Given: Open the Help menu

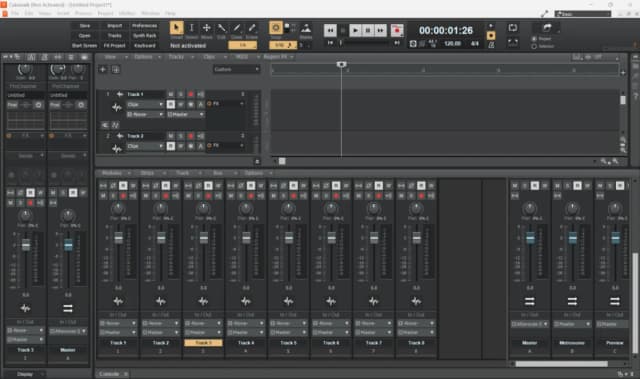Looking at the screenshot, I should click(170, 13).
